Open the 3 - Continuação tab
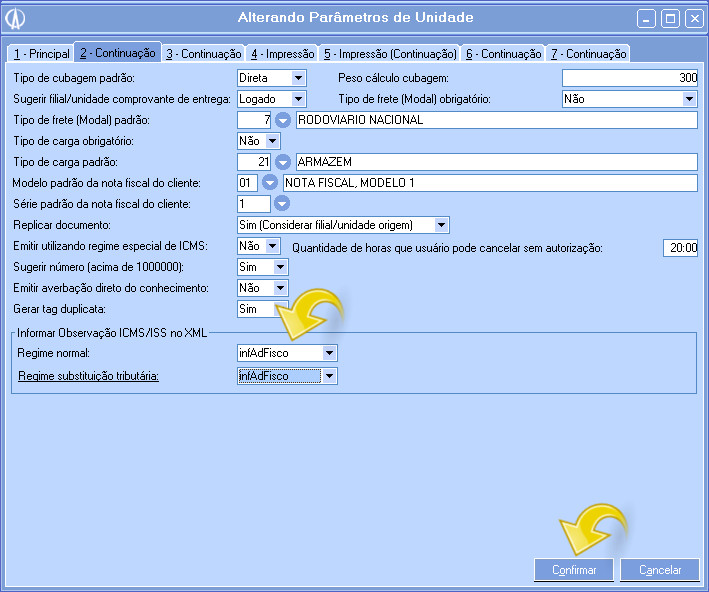Image resolution: width=709 pixels, height=592 pixels. [203, 54]
